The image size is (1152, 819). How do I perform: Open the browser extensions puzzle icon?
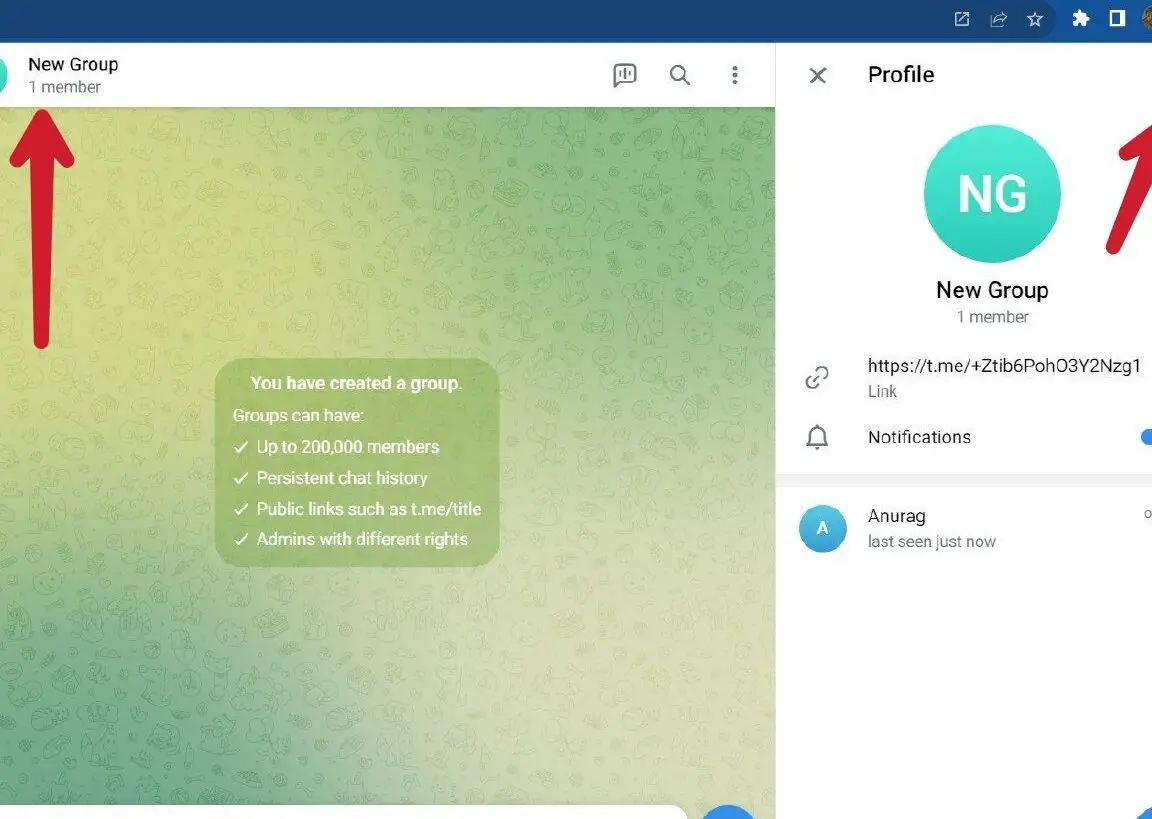click(x=1081, y=18)
